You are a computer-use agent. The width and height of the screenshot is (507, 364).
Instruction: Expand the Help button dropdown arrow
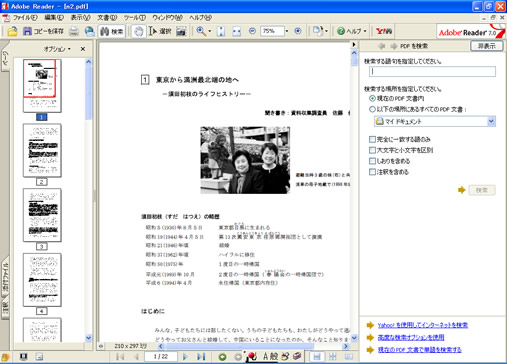(365, 31)
